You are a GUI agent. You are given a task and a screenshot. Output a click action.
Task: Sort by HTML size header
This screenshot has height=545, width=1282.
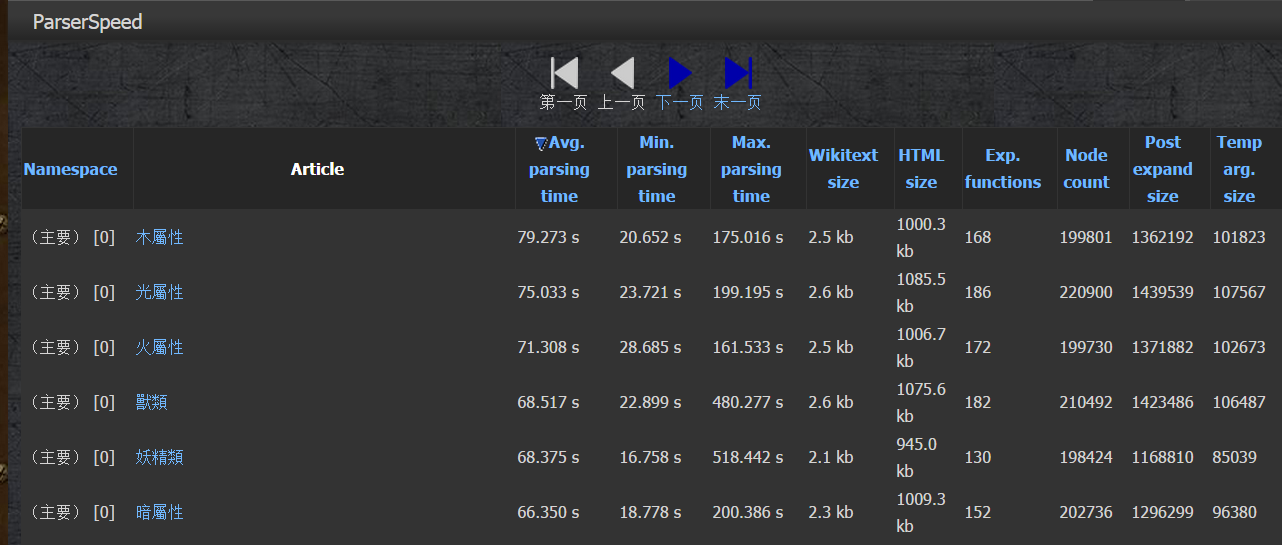[x=921, y=169]
